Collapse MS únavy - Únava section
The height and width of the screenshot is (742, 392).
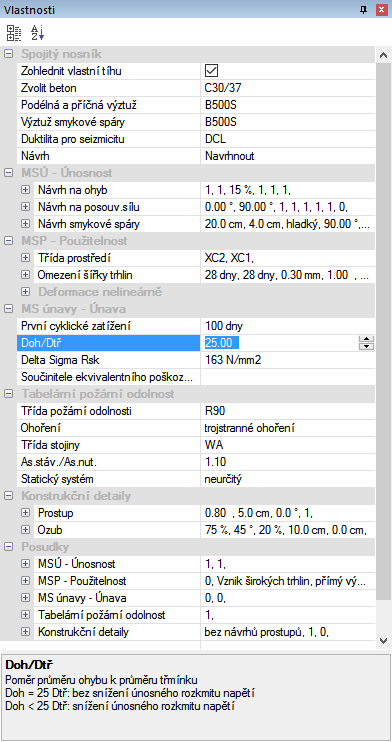coord(9,309)
